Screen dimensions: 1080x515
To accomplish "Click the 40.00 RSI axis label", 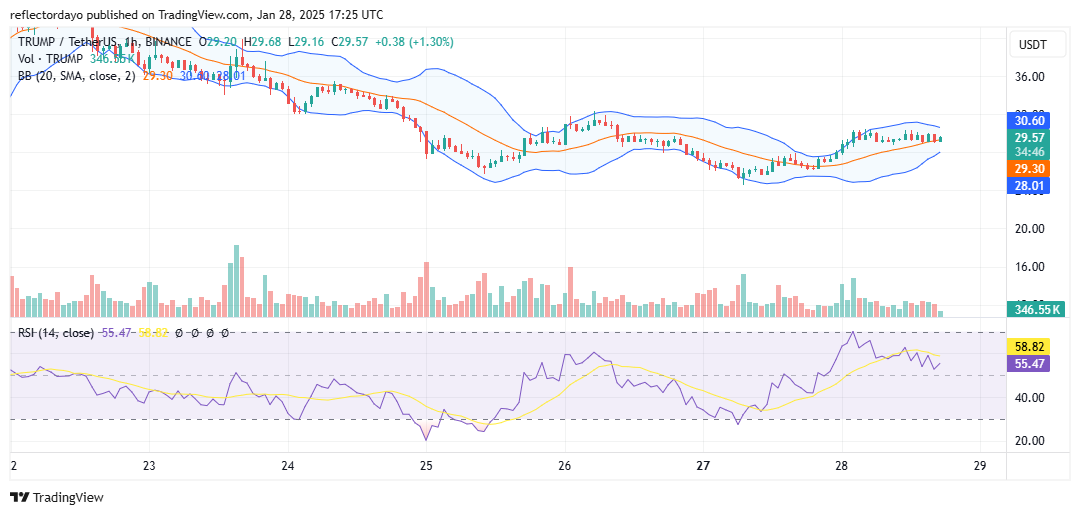I will point(1032,397).
